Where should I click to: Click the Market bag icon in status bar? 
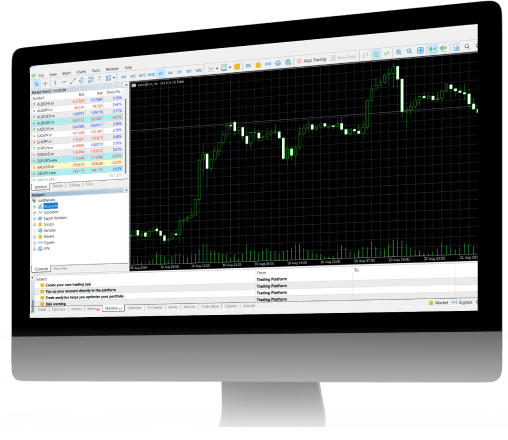431,303
